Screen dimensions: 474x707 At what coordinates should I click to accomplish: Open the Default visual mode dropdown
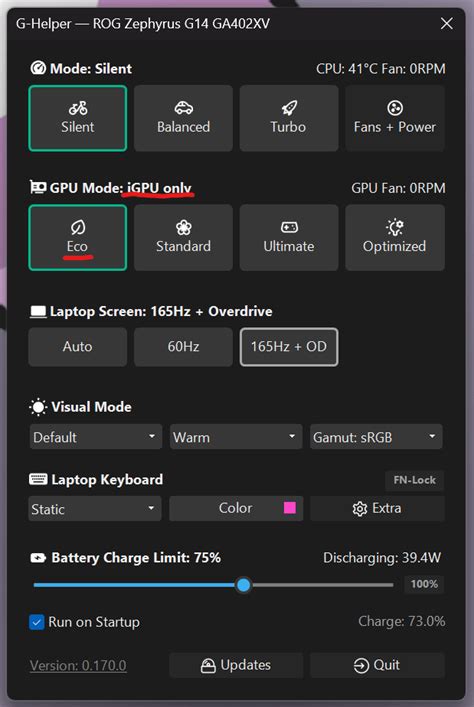(x=96, y=437)
